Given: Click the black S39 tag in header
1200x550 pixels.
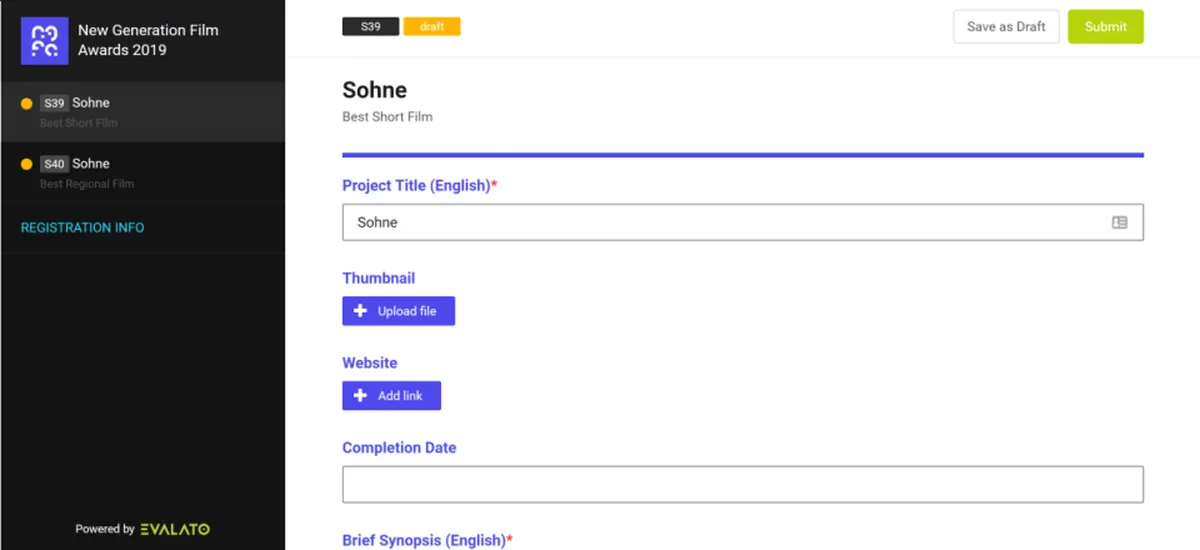Looking at the screenshot, I should (371, 27).
